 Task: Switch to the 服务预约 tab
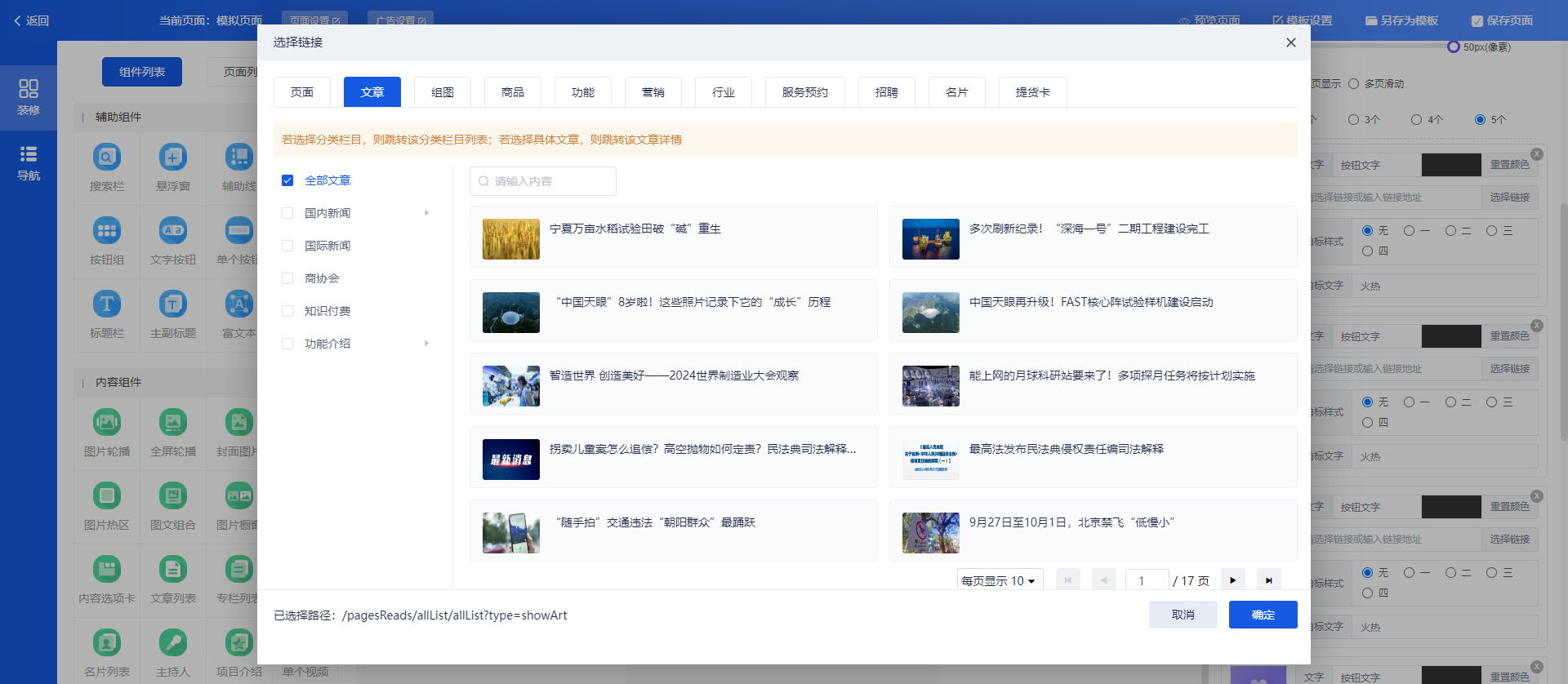pyautogui.click(x=804, y=92)
